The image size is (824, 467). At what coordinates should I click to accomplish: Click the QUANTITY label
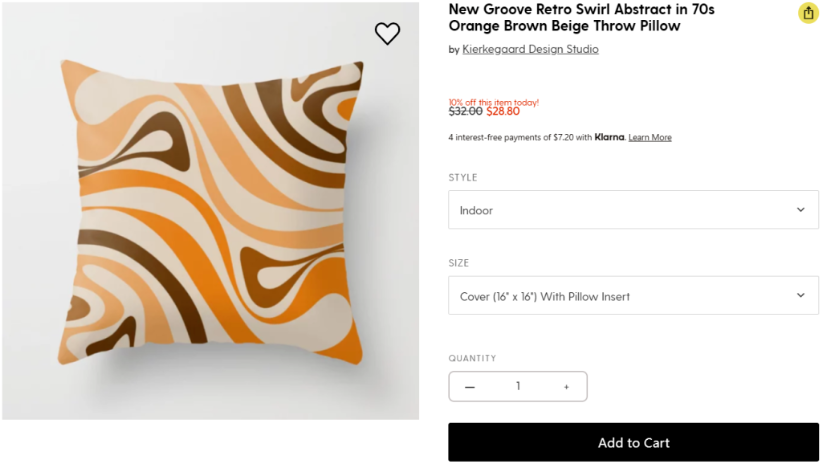(x=472, y=358)
